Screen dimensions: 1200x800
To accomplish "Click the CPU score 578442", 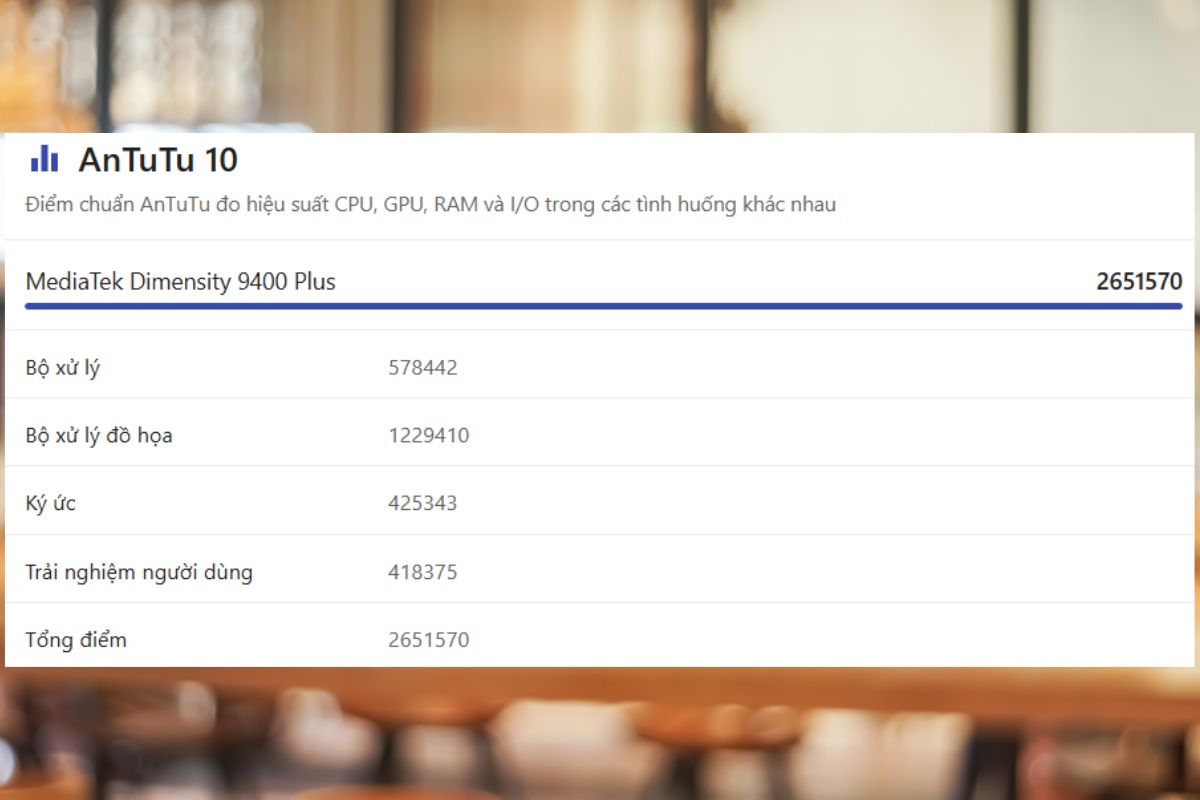I will [423, 368].
